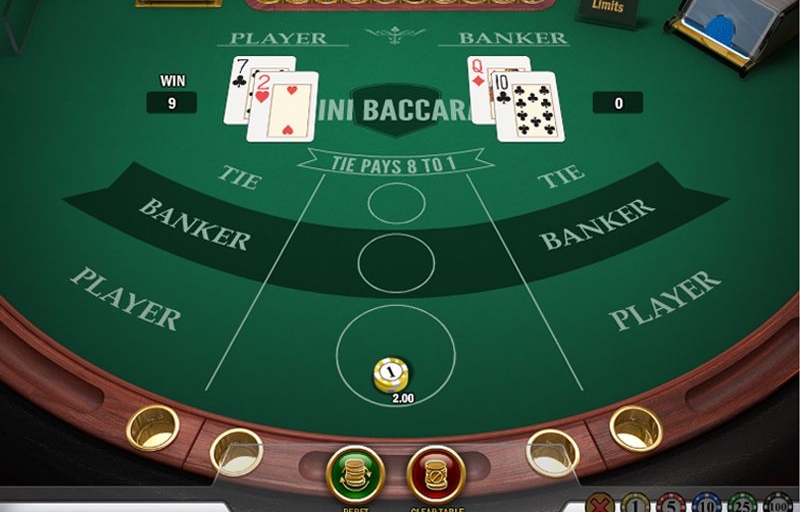Image resolution: width=800 pixels, height=512 pixels.
Task: Click the red Clear Table button
Action: point(436,475)
